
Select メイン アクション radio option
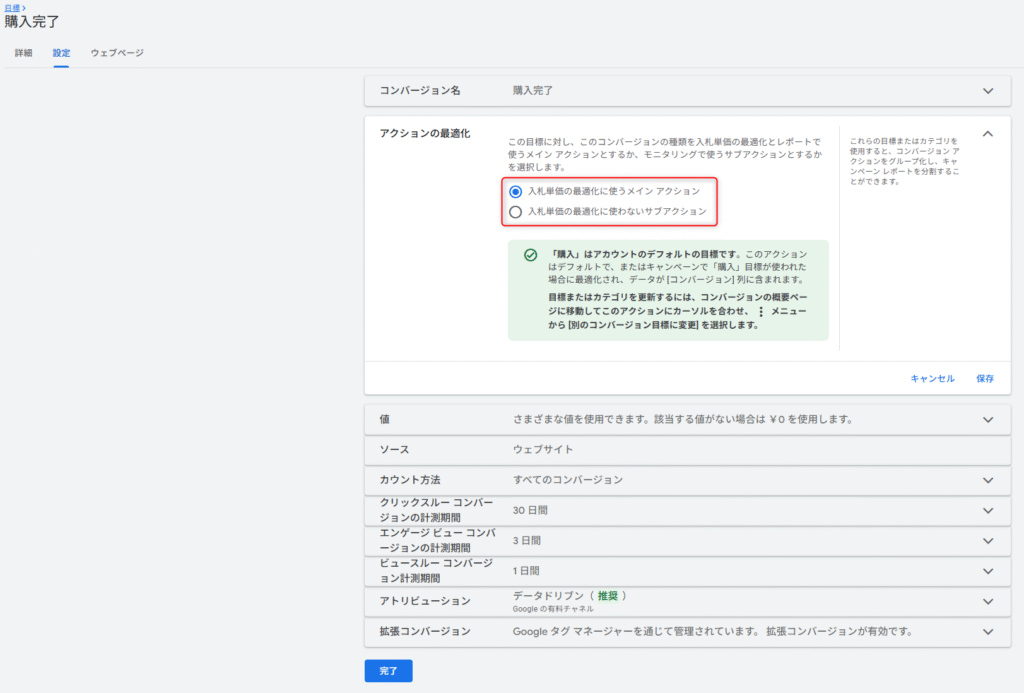pyautogui.click(x=515, y=191)
